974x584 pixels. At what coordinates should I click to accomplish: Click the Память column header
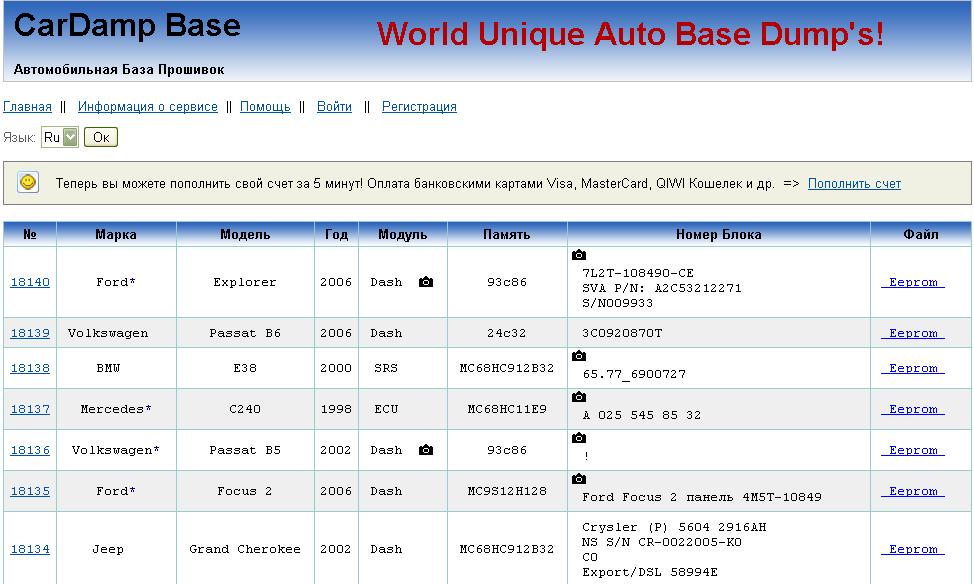point(507,234)
